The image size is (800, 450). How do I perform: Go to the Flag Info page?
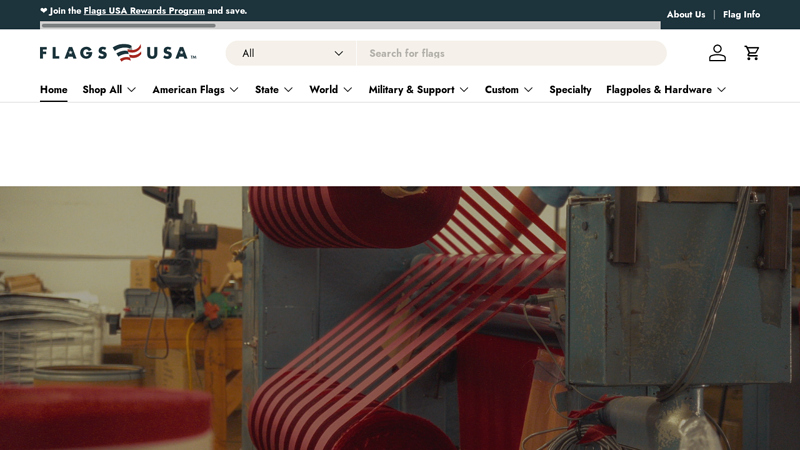click(741, 14)
